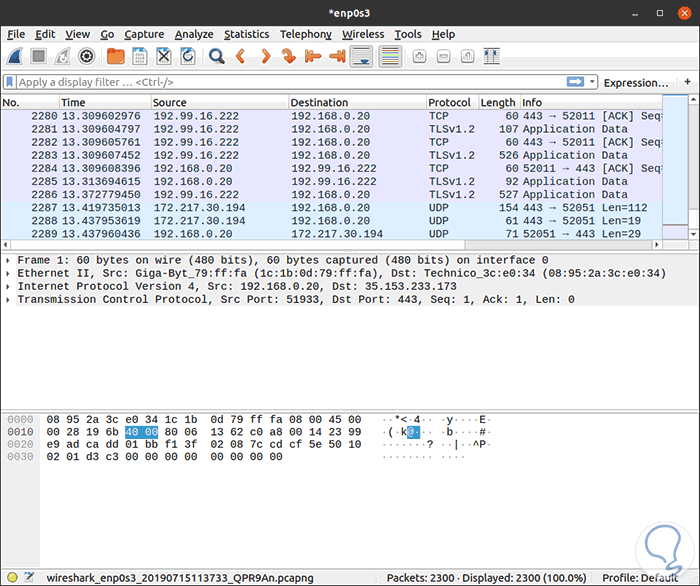The width and height of the screenshot is (700, 586).
Task: Jump to the last packet
Action: pyautogui.click(x=337, y=56)
